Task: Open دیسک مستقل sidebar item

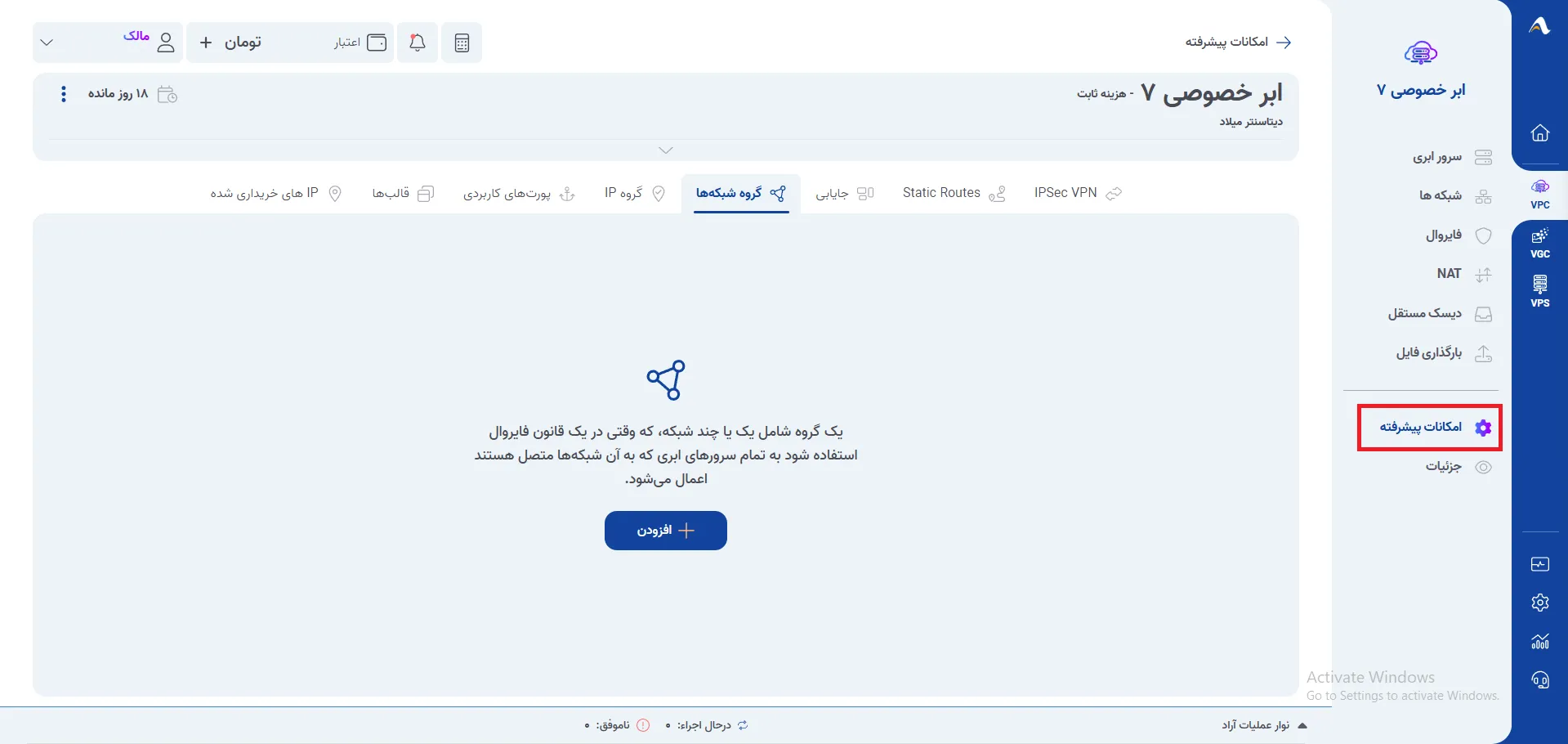Action: coord(1440,314)
